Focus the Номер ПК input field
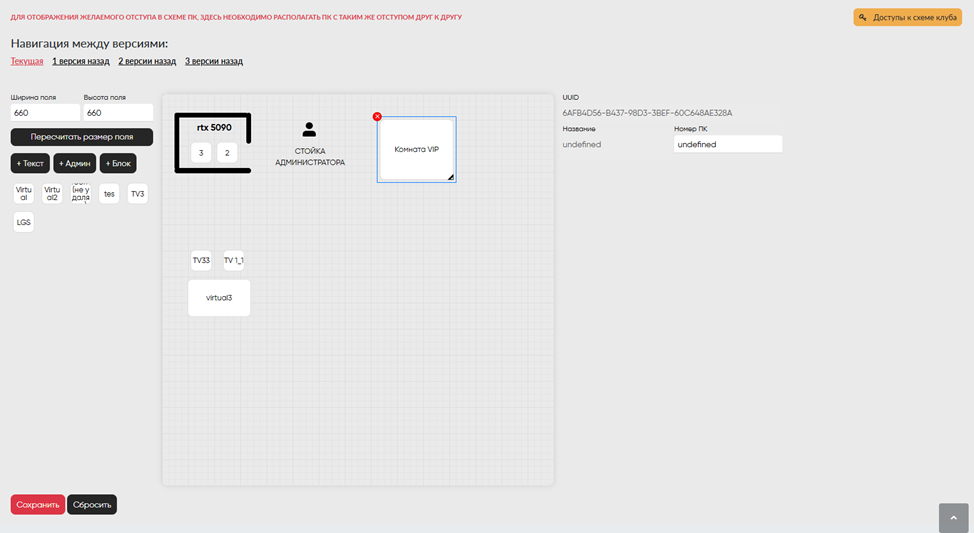The image size is (974, 533). (727, 144)
